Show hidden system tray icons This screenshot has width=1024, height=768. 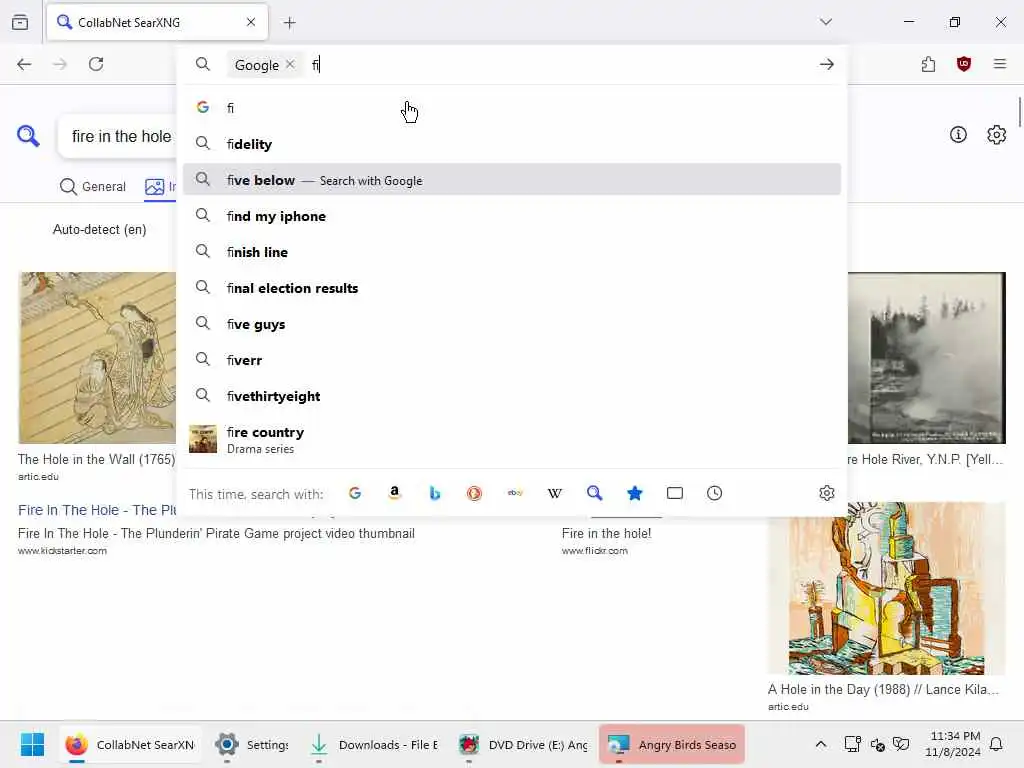[x=821, y=744]
